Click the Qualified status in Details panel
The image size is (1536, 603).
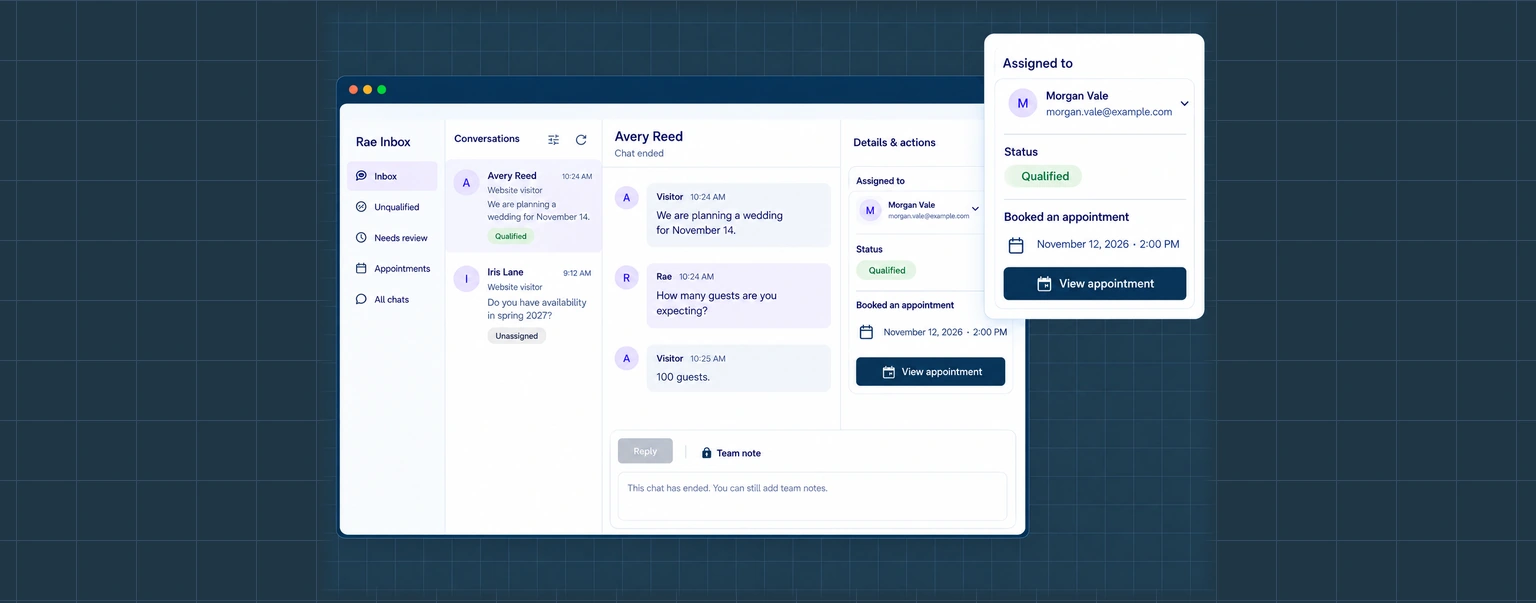(x=886, y=270)
